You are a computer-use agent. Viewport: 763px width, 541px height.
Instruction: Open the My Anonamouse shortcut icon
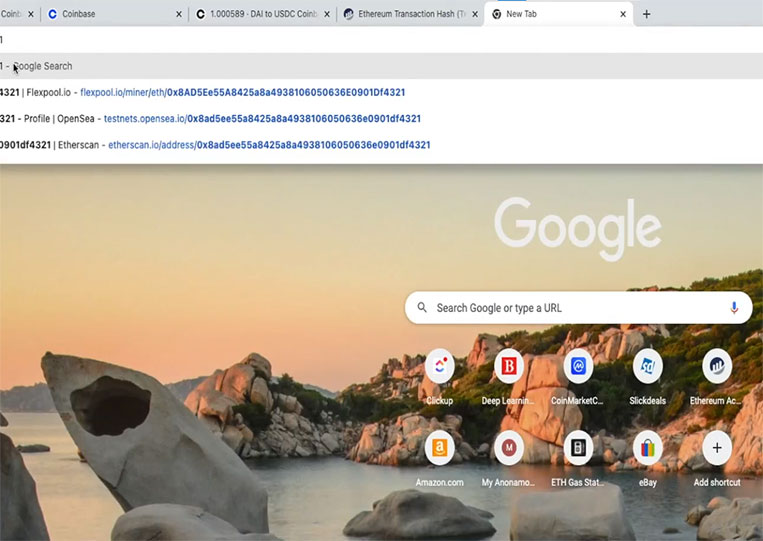(x=509, y=448)
